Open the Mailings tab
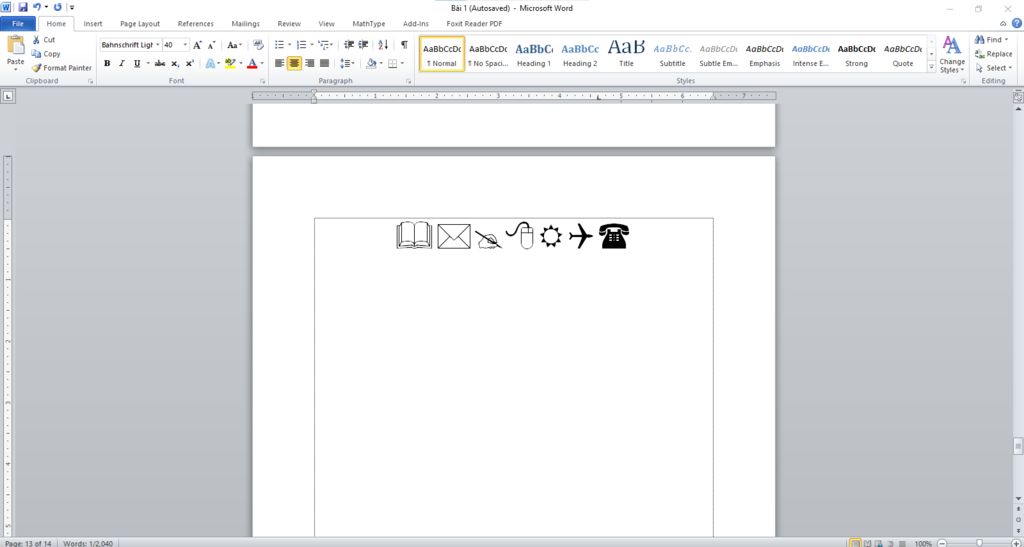 (246, 23)
